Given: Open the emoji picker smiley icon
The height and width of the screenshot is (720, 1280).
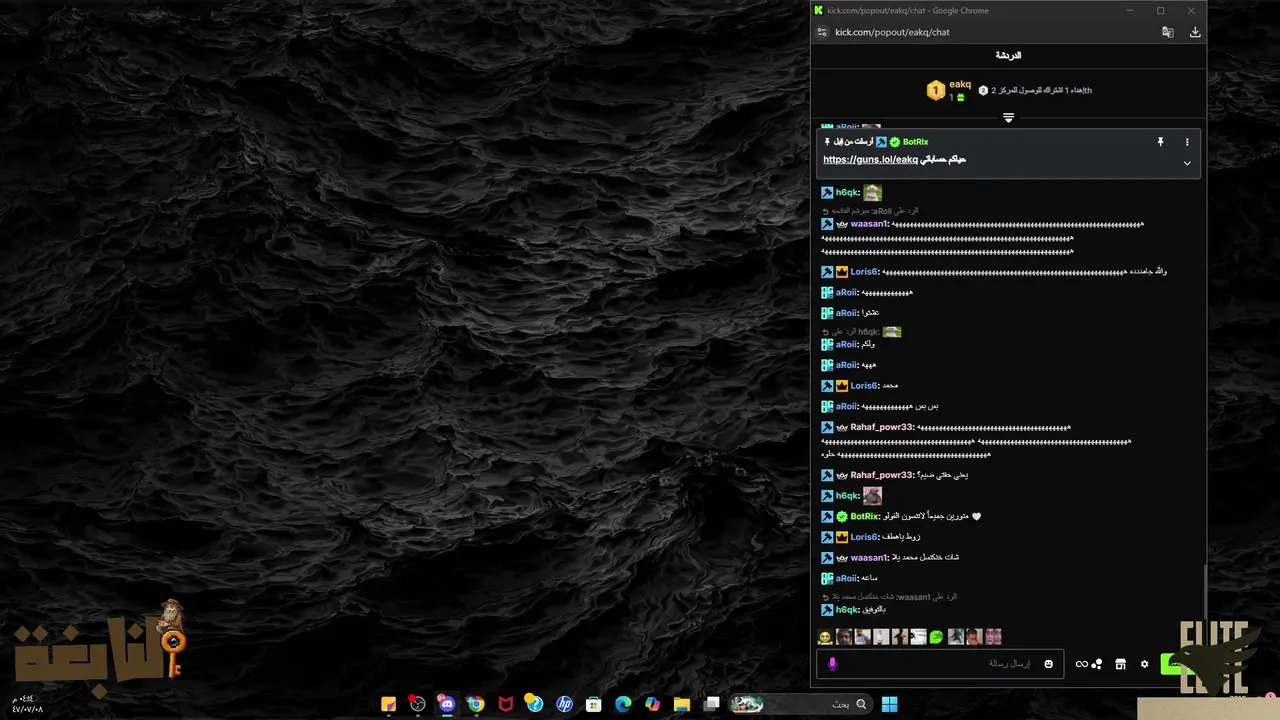Looking at the screenshot, I should (x=1049, y=664).
